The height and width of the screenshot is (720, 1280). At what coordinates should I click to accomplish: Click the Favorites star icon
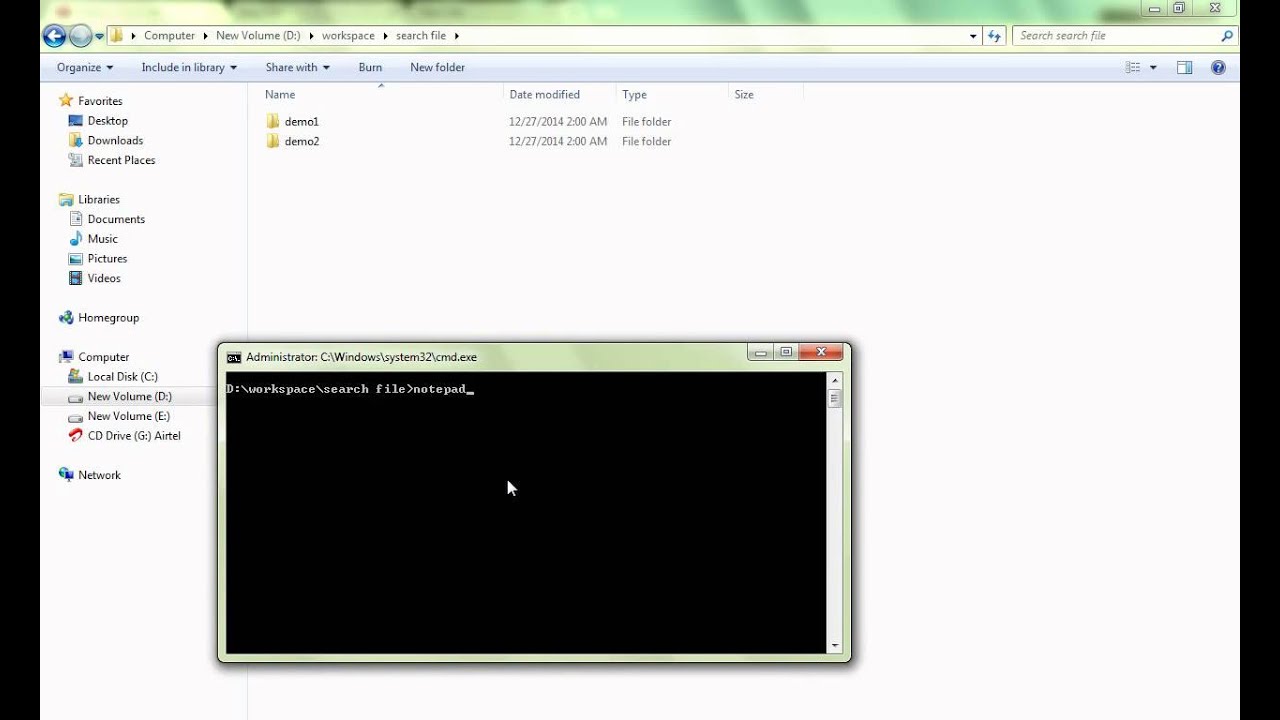click(x=66, y=100)
